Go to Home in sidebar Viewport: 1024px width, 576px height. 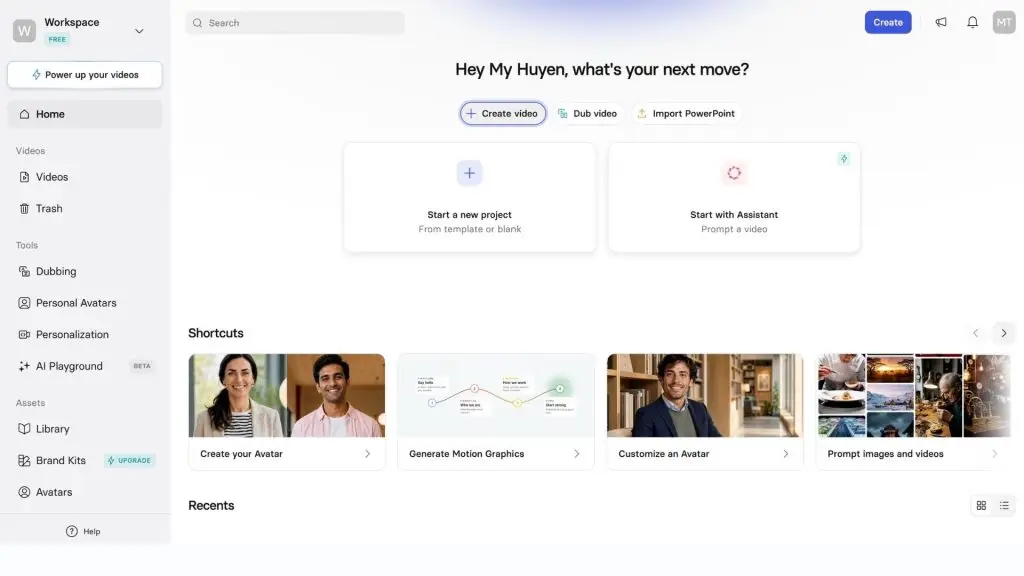[x=85, y=114]
